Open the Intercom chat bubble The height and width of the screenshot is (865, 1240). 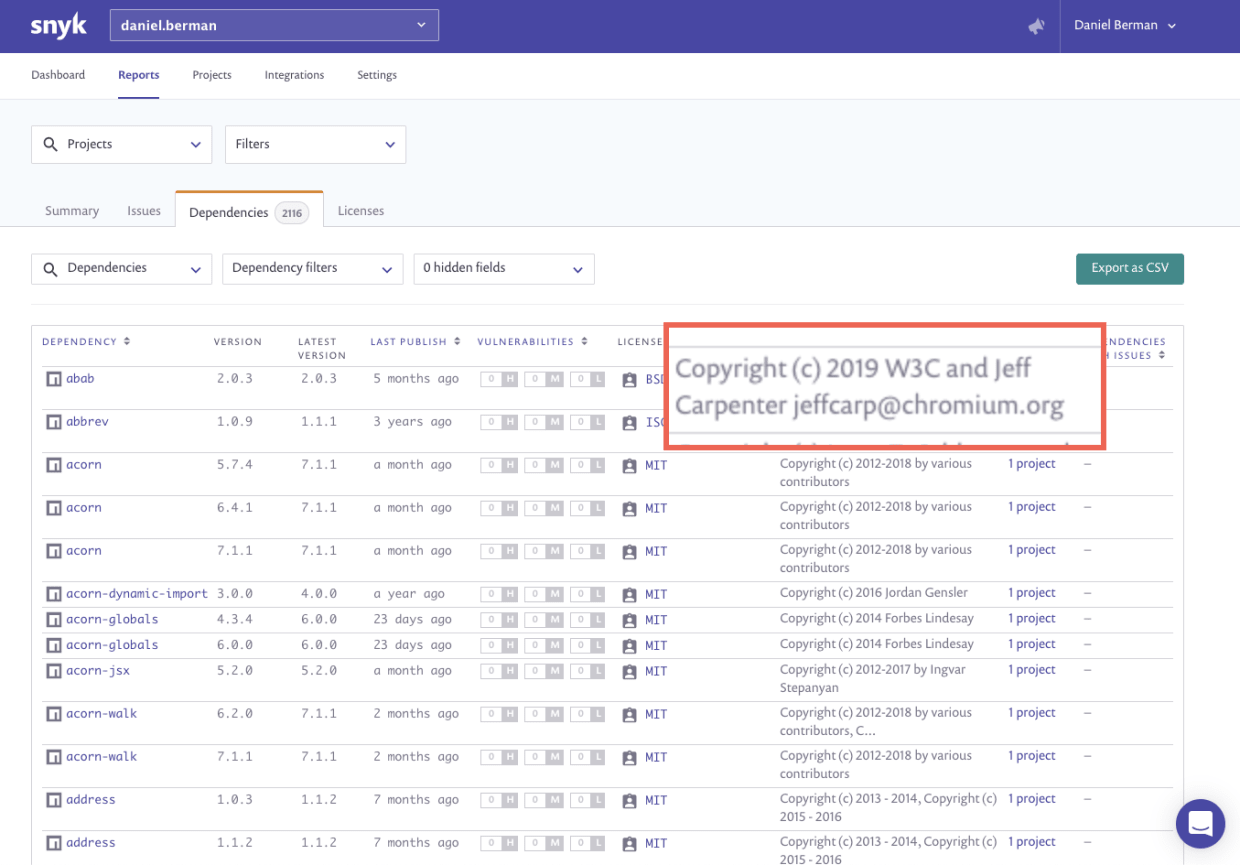click(1200, 824)
